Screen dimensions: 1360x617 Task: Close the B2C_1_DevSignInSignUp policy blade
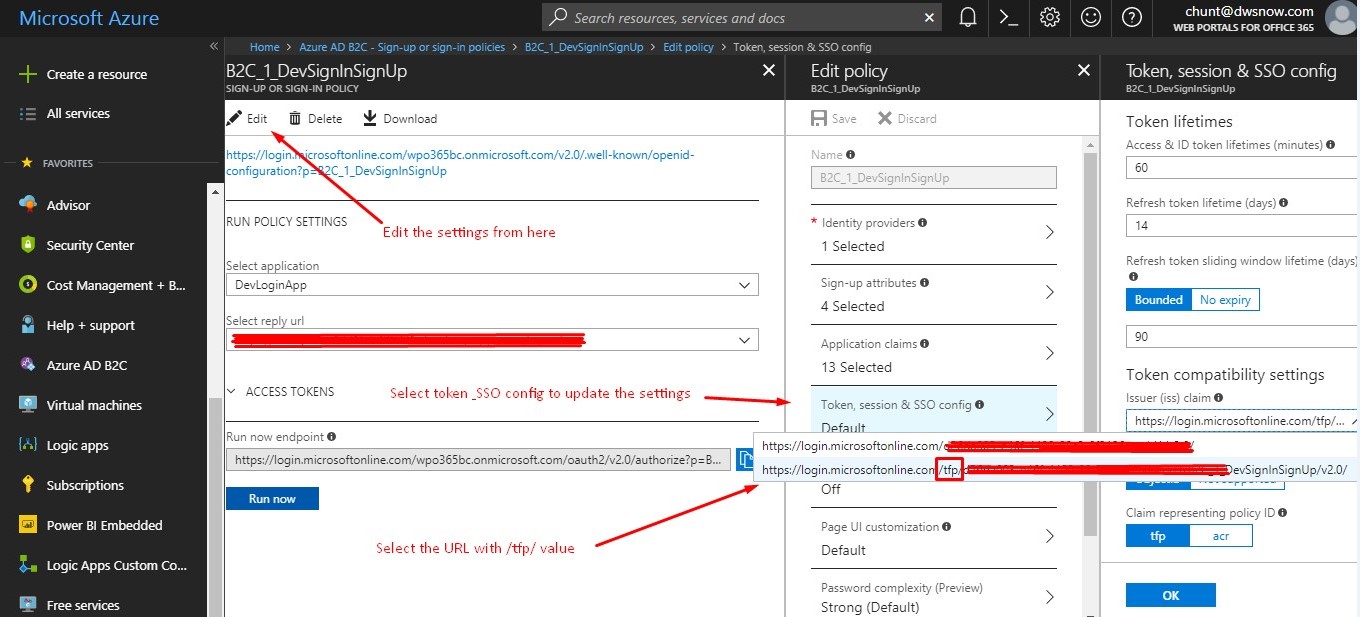pyautogui.click(x=768, y=70)
